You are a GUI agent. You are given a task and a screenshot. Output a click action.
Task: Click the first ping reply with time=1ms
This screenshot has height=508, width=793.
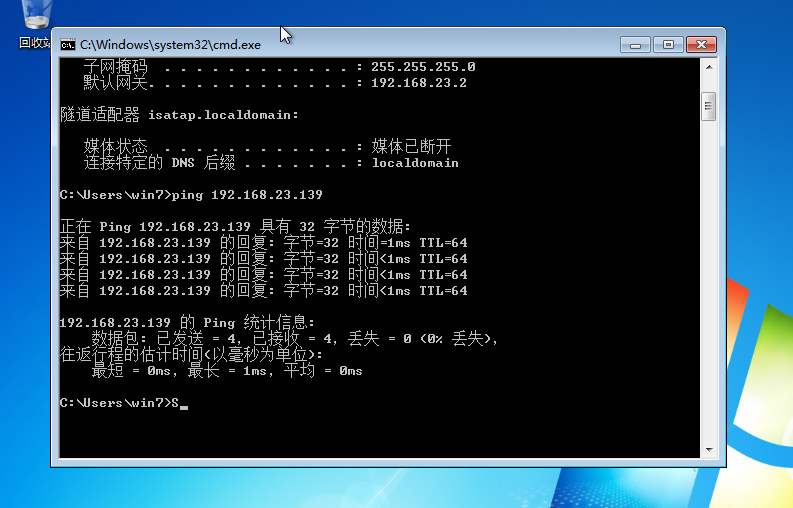tap(263, 243)
